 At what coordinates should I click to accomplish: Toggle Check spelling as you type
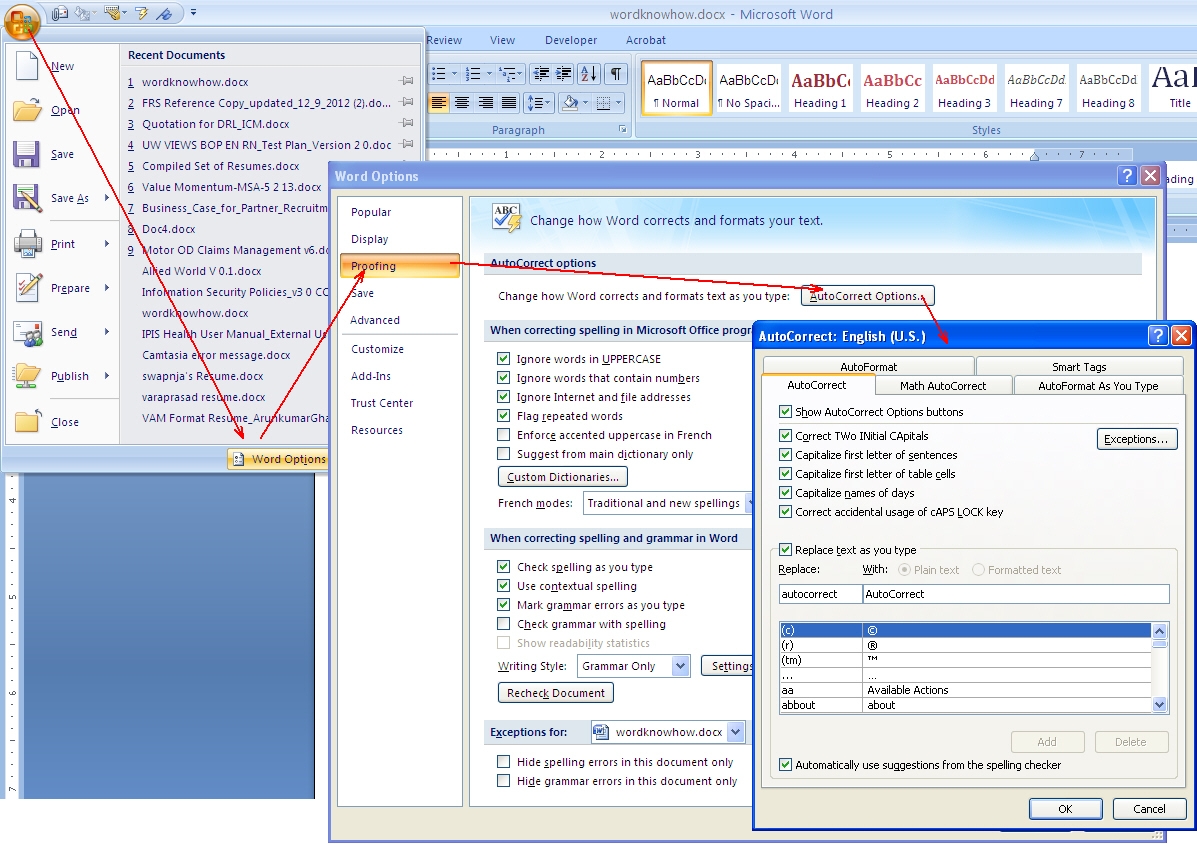click(503, 567)
